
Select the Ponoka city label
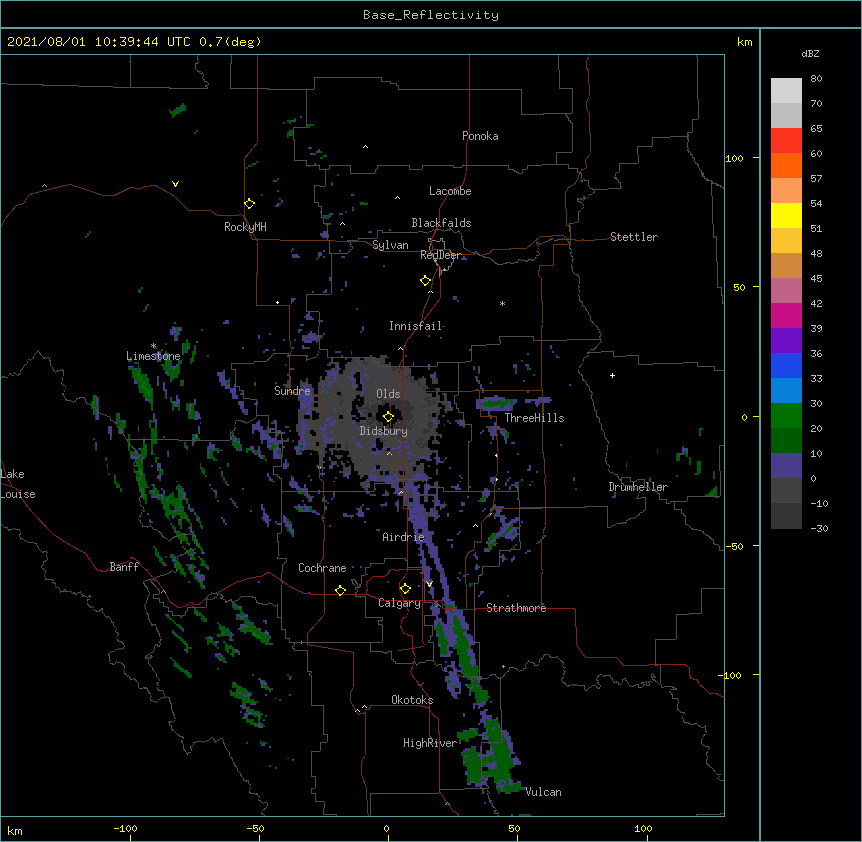click(480, 136)
